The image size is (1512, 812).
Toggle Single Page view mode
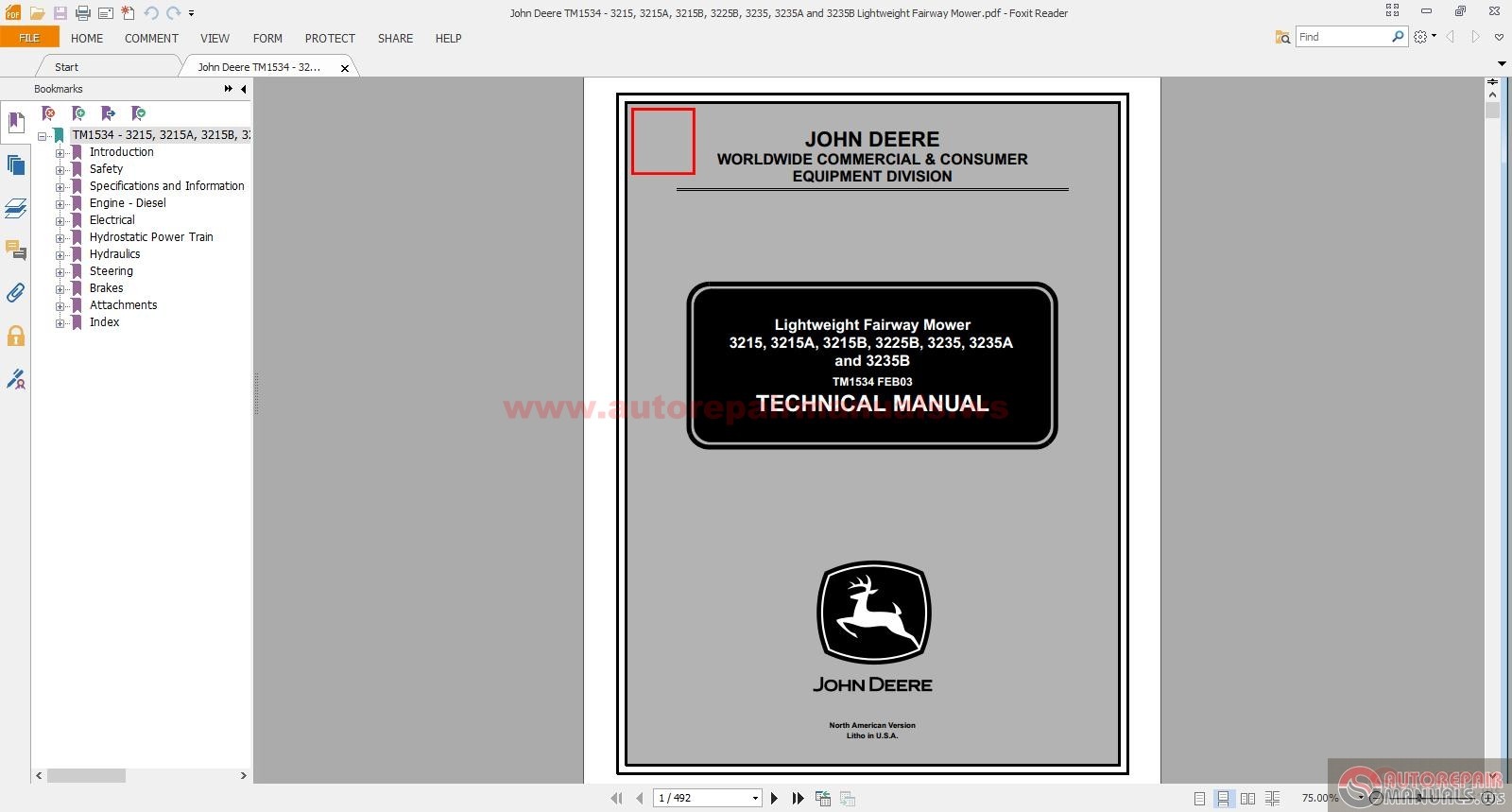[1199, 799]
